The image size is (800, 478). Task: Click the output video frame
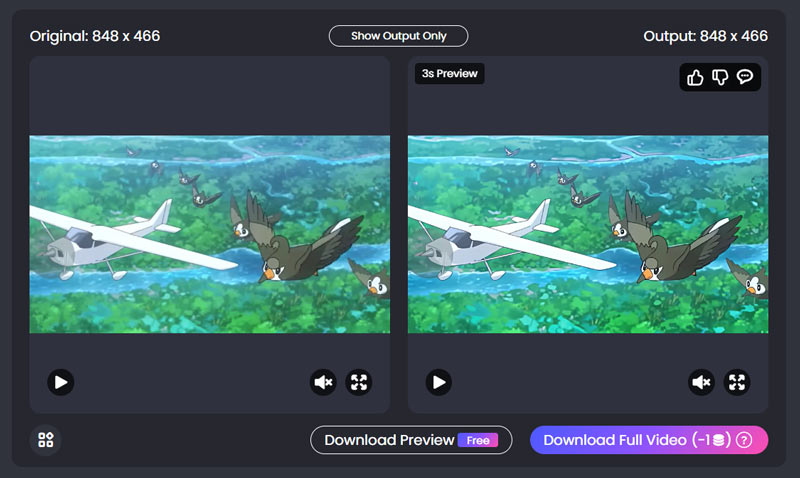588,234
